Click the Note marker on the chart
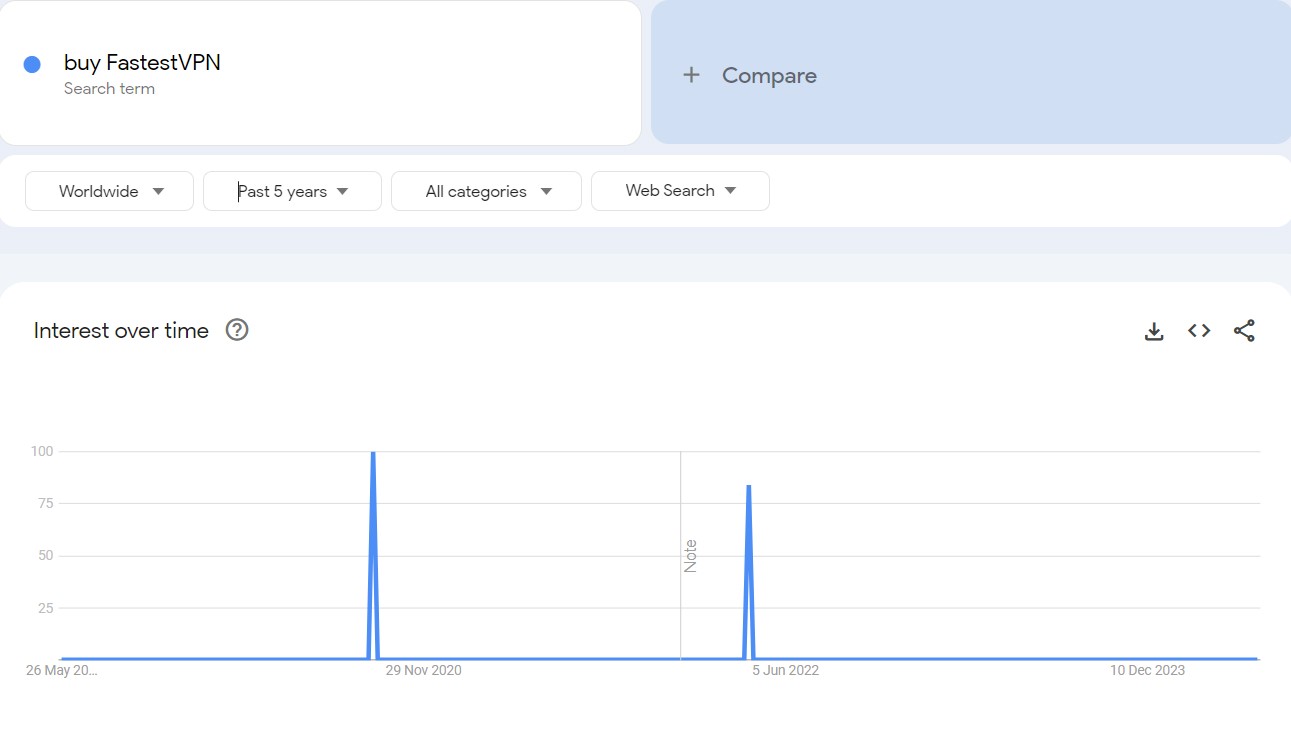 coord(690,556)
